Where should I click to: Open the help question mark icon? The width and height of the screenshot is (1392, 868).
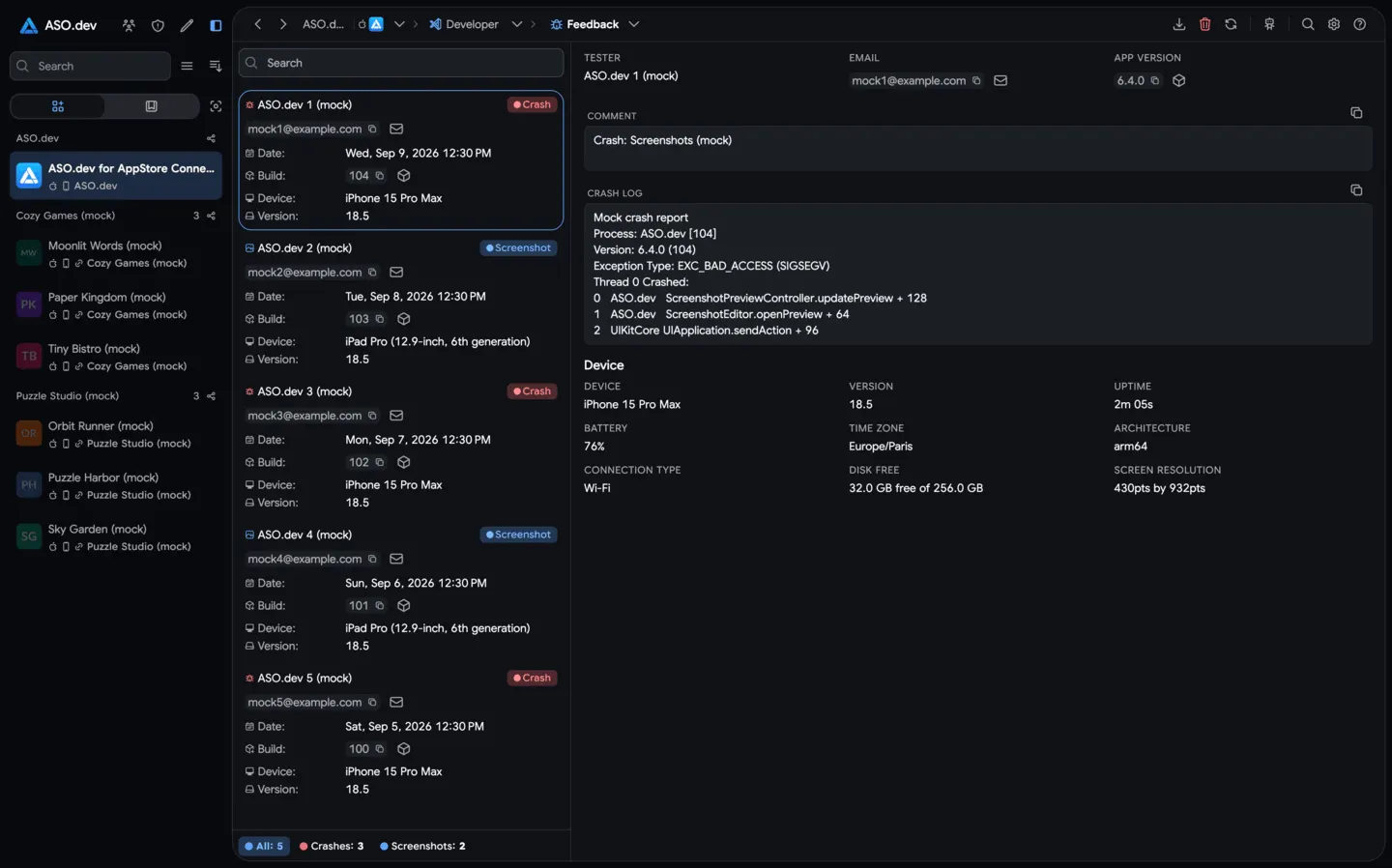click(x=1360, y=24)
